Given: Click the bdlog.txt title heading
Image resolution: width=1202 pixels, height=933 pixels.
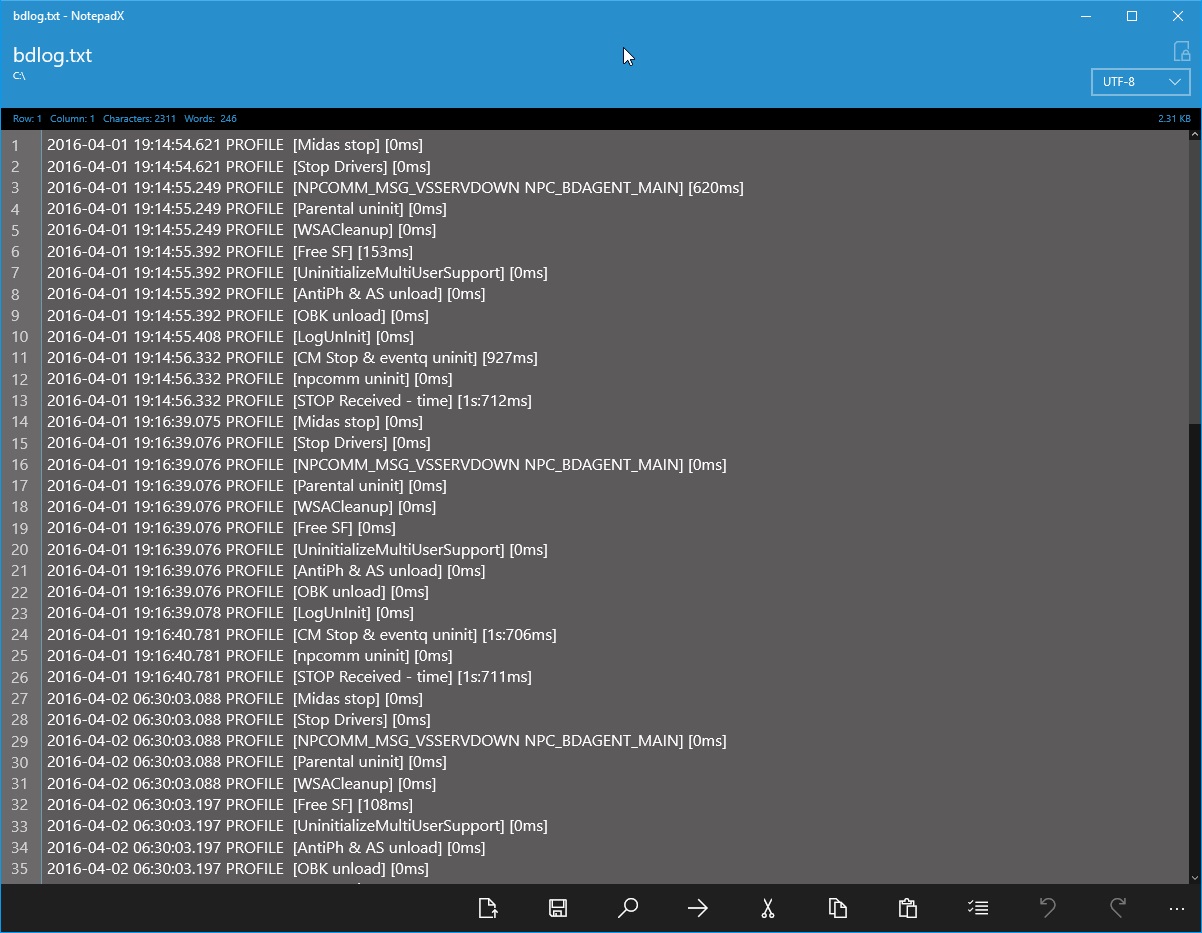Looking at the screenshot, I should tap(52, 55).
